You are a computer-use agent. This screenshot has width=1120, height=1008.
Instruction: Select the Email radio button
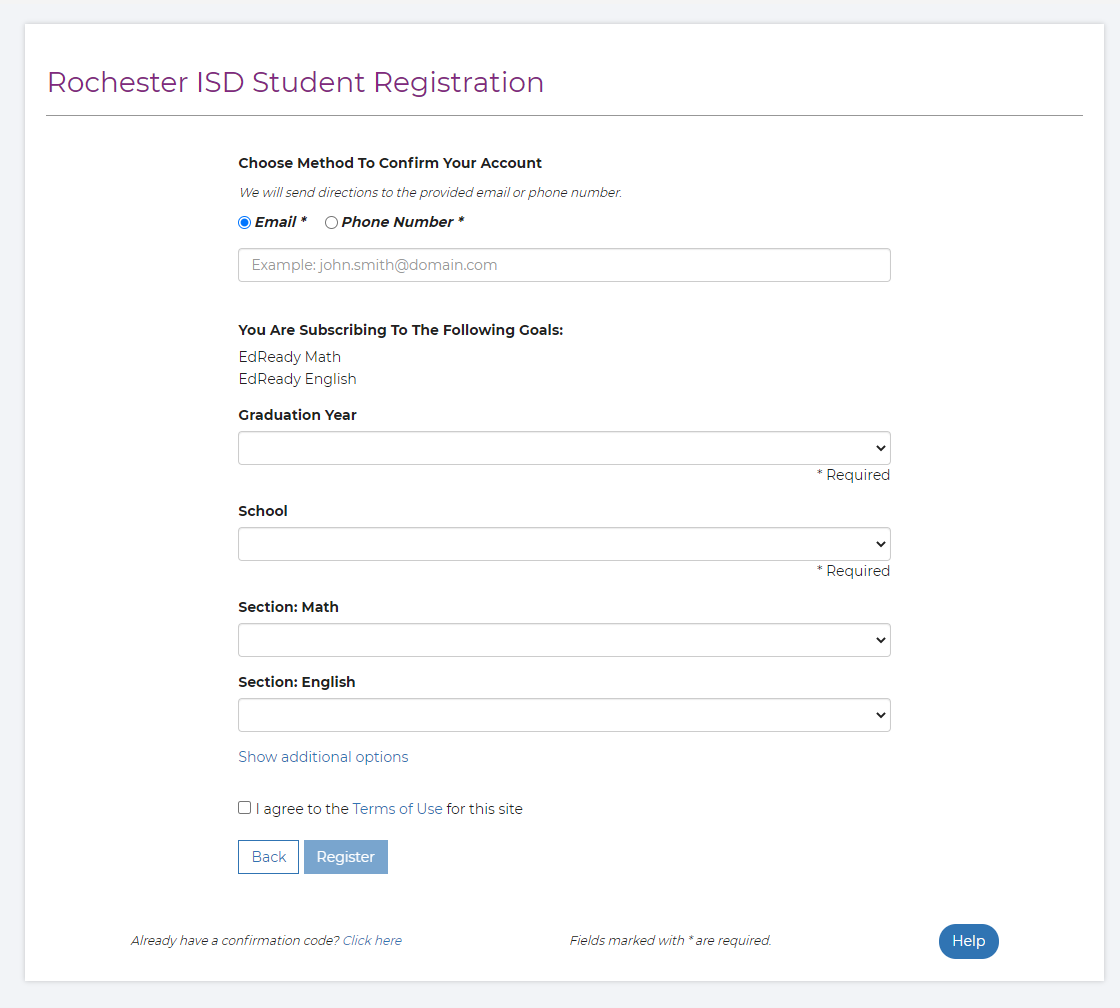point(244,222)
